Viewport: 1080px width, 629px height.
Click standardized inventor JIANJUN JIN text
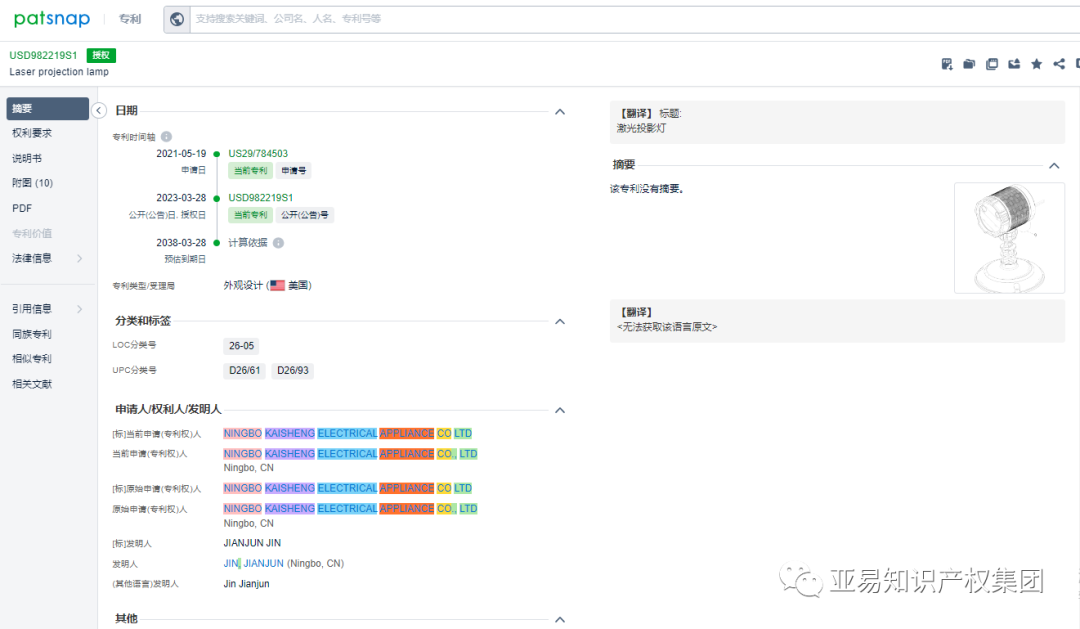[x=252, y=543]
